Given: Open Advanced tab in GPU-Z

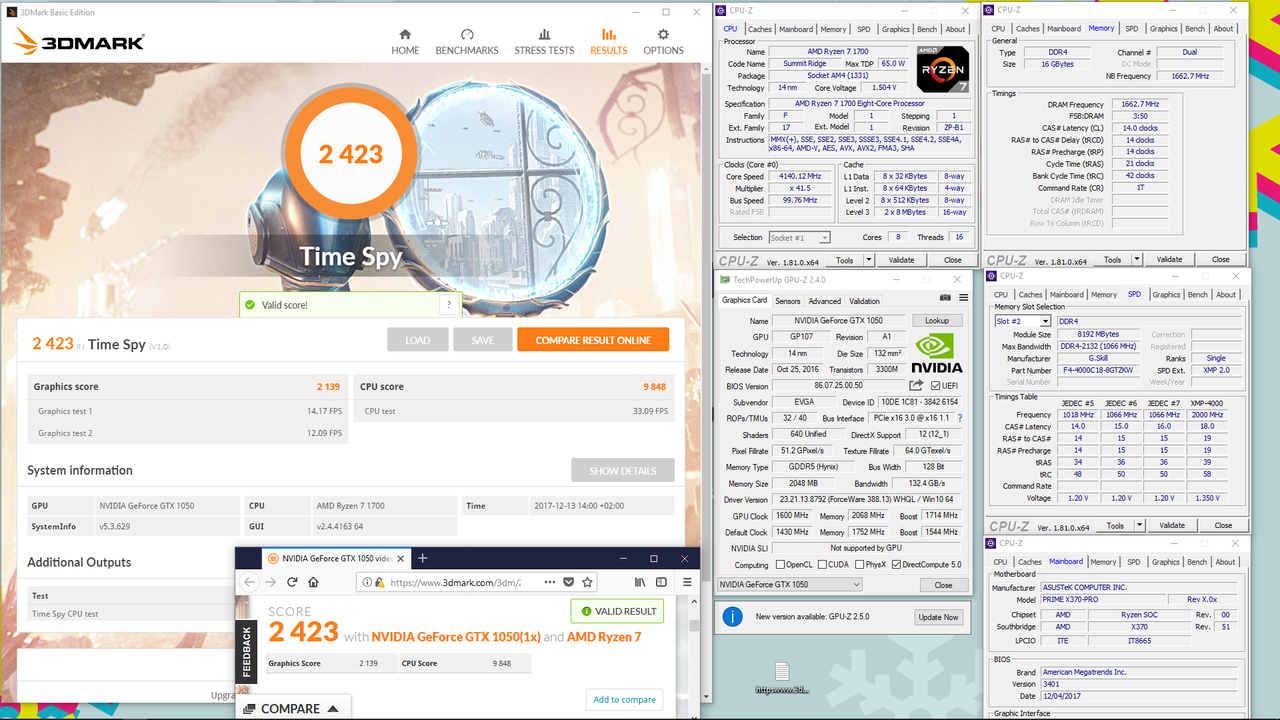Looking at the screenshot, I should (825, 301).
